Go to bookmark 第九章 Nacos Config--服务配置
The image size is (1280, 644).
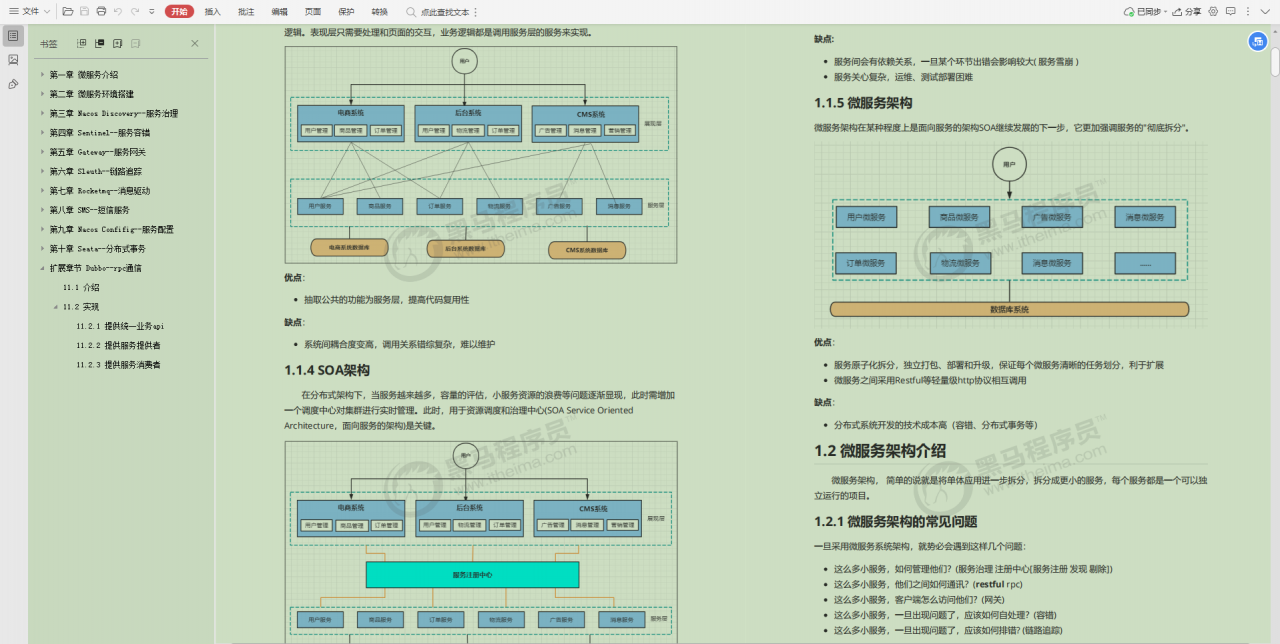click(112, 229)
